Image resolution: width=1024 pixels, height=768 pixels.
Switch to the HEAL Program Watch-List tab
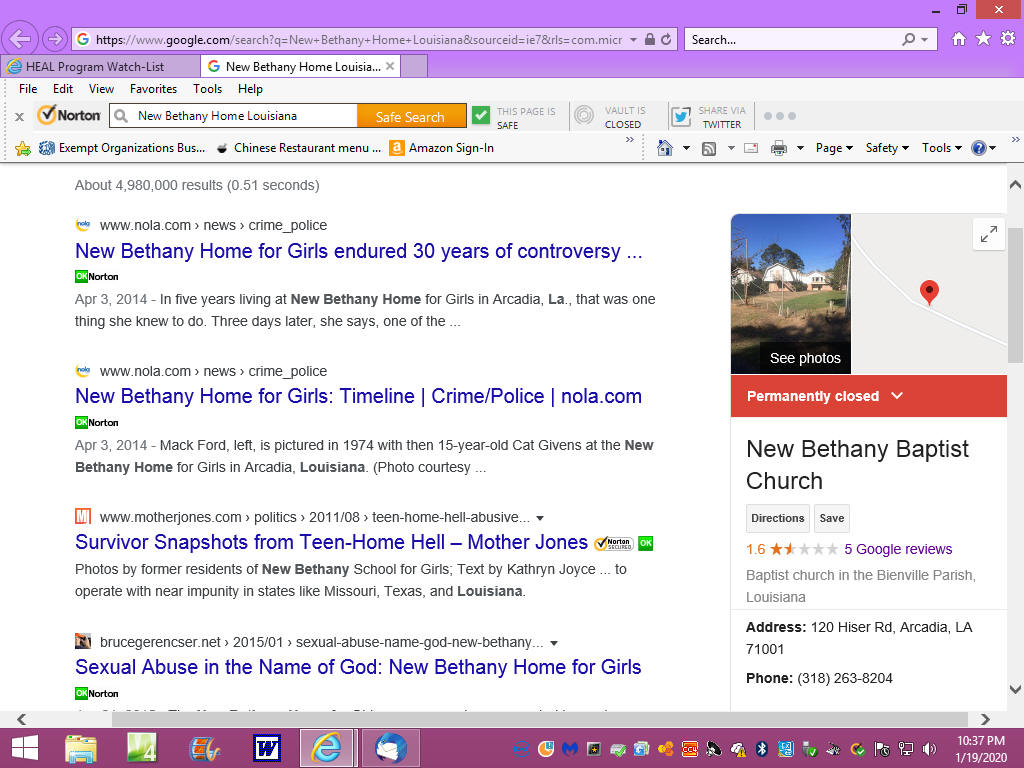(101, 67)
